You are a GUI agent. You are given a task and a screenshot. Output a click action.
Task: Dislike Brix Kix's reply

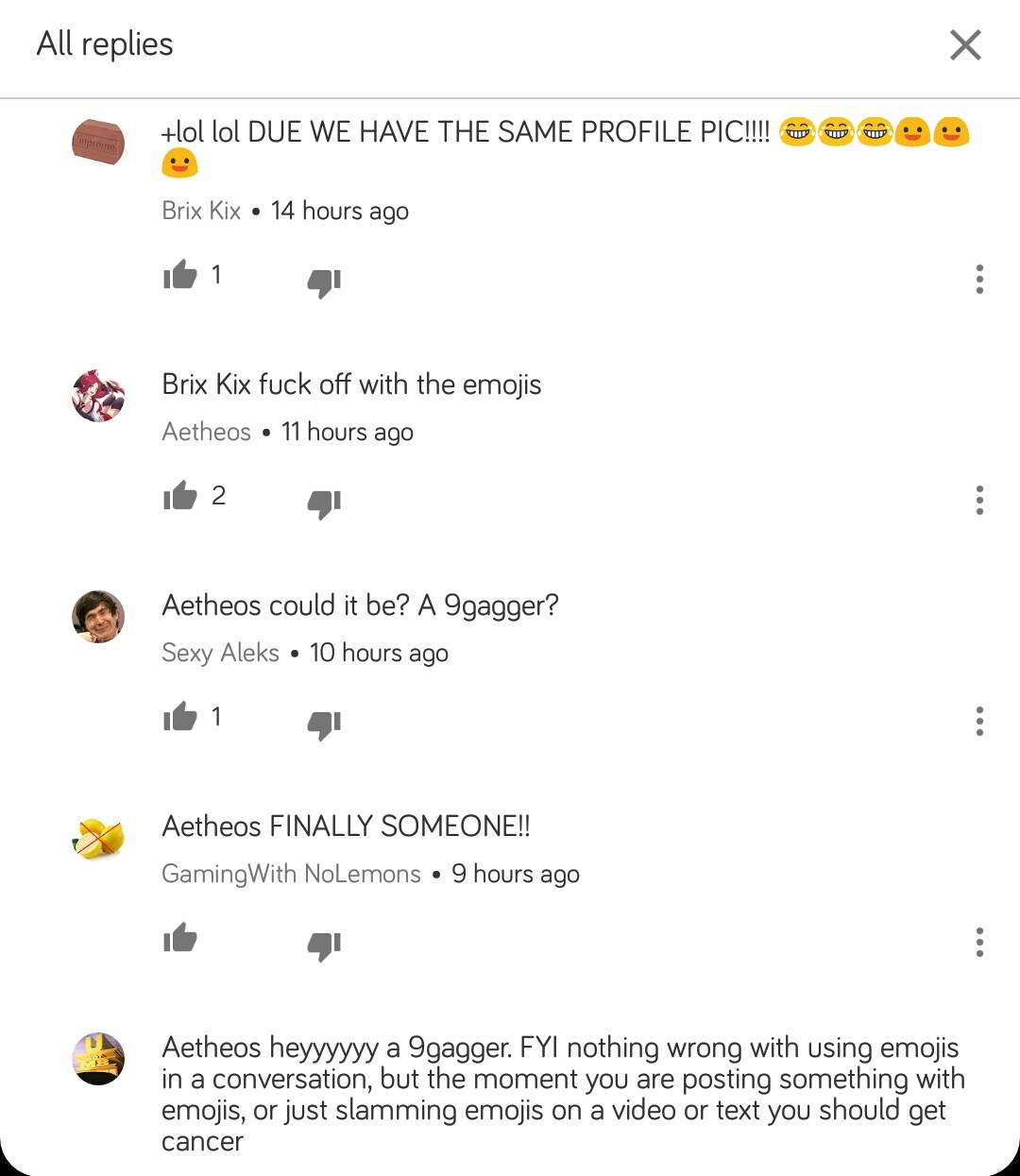[324, 281]
